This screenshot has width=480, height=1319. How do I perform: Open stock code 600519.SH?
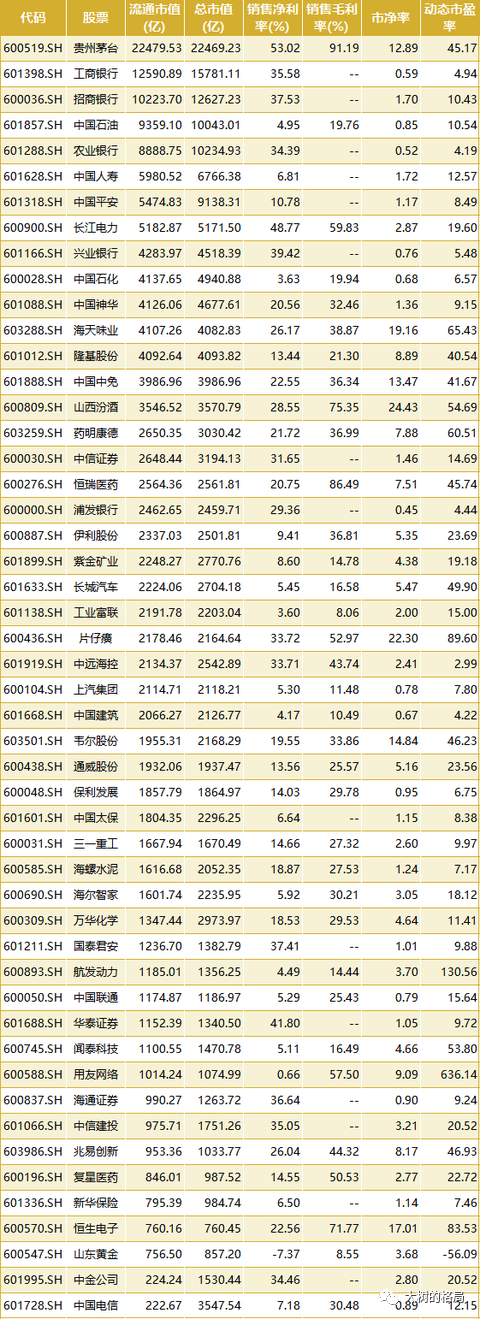coord(31,47)
